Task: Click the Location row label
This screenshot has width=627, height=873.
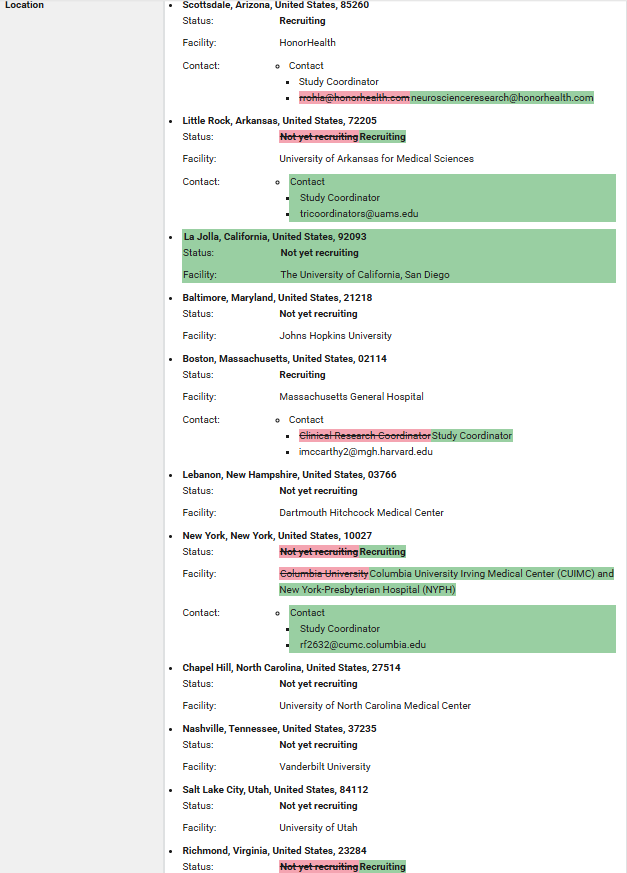Action: pos(25,5)
